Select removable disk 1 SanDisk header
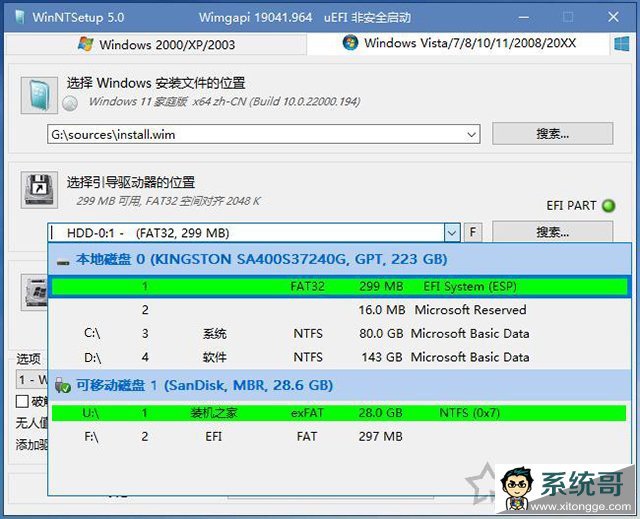This screenshot has height=519, width=640. (339, 385)
